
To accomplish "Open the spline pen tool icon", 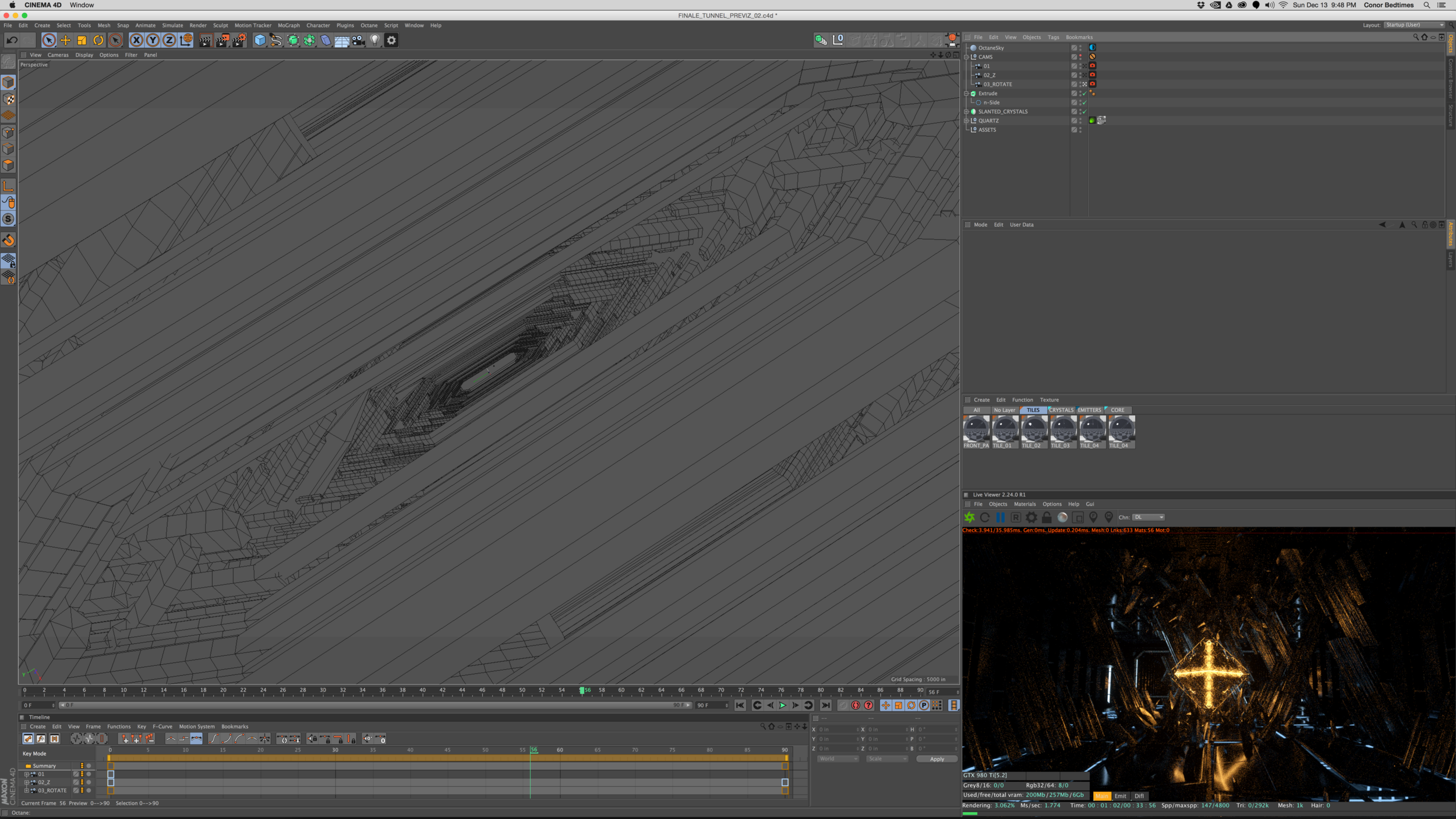I will point(276,40).
